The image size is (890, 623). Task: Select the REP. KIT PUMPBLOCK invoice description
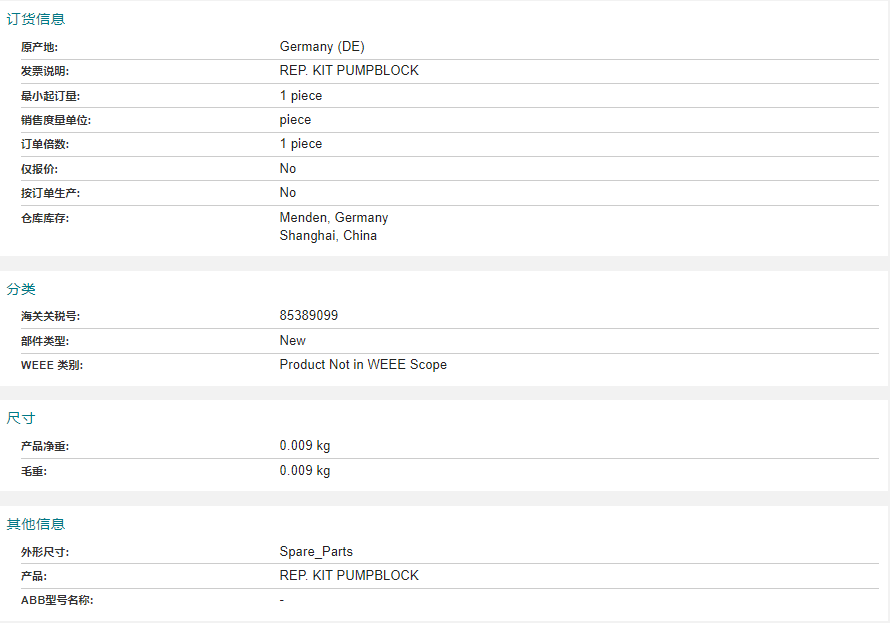click(349, 70)
